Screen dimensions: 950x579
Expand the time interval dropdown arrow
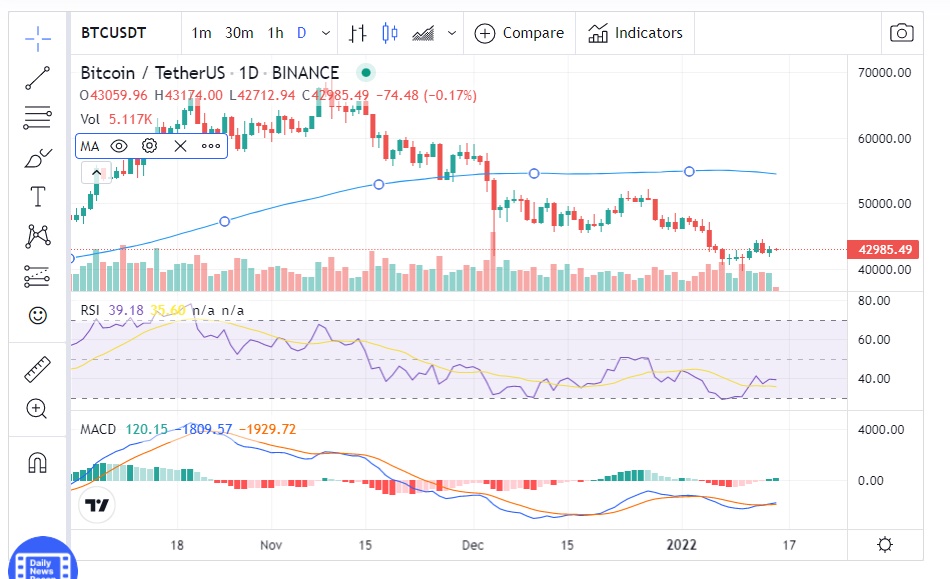tap(326, 33)
